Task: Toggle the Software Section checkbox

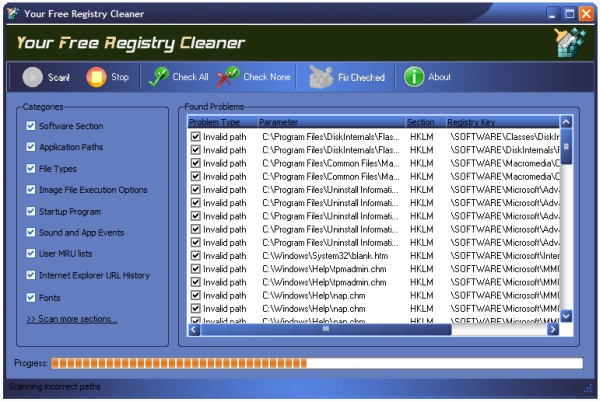Action: click(x=31, y=126)
